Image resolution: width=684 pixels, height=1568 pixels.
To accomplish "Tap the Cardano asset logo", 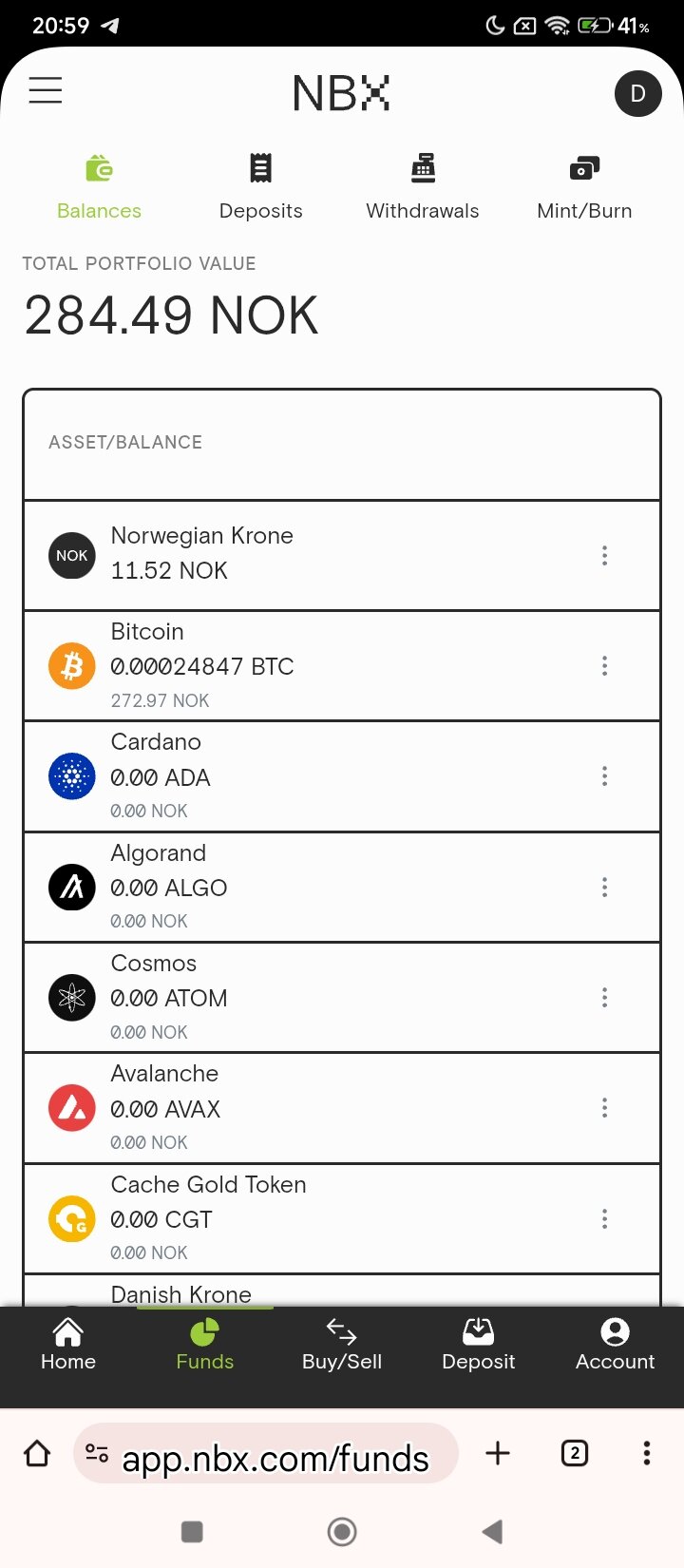I will point(72,776).
